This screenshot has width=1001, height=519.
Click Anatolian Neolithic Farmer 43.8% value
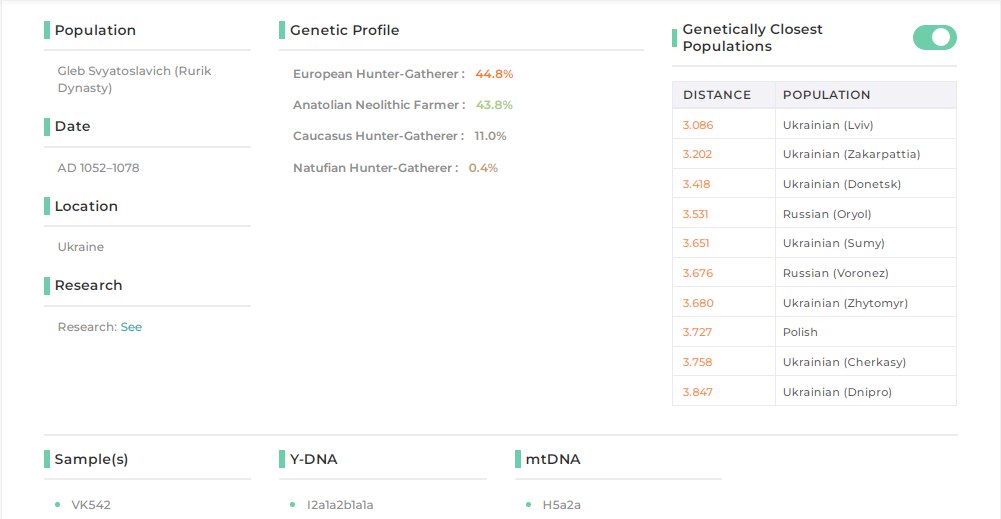coord(494,105)
